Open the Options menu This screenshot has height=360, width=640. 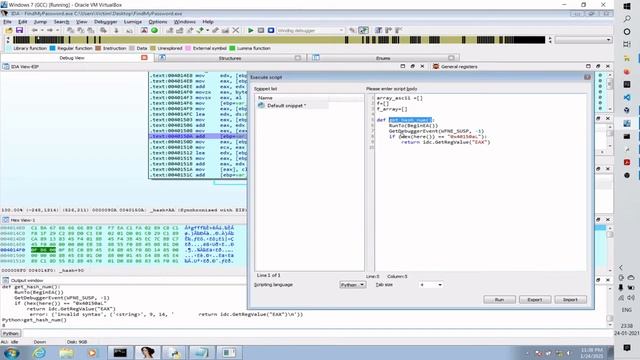click(x=158, y=22)
